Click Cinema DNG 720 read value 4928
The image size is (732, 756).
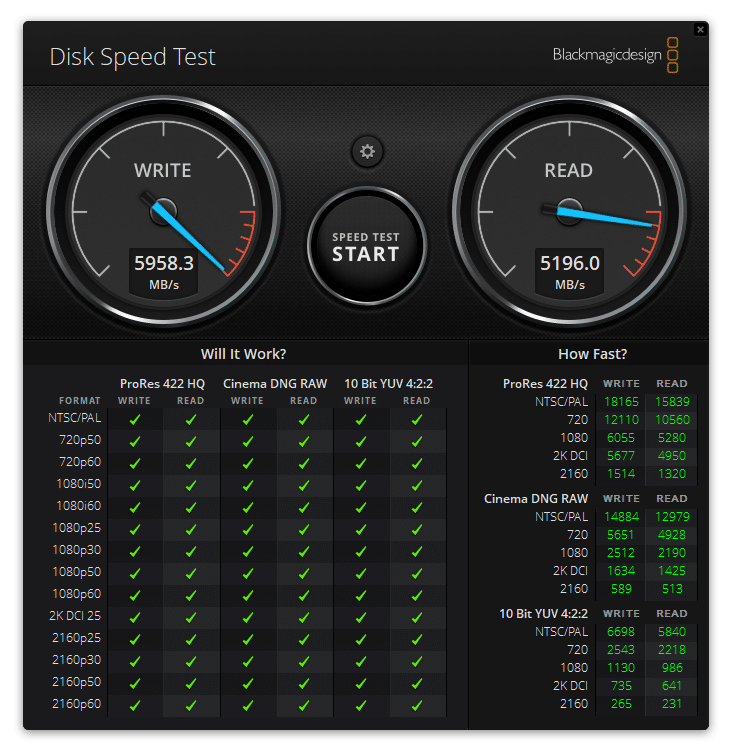(672, 535)
